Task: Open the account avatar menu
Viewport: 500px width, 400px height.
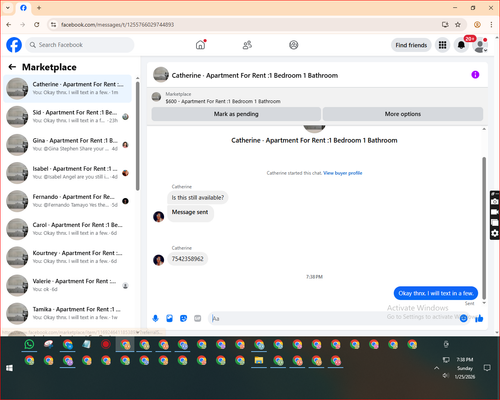Action: coord(480,45)
